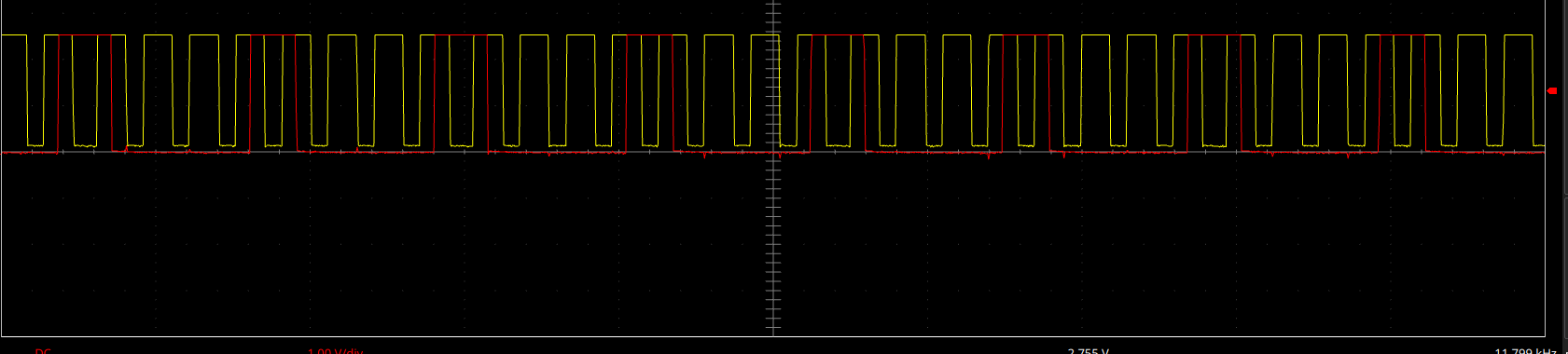Select the red trigger level marker
The width and height of the screenshot is (1568, 354).
pos(1552,91)
